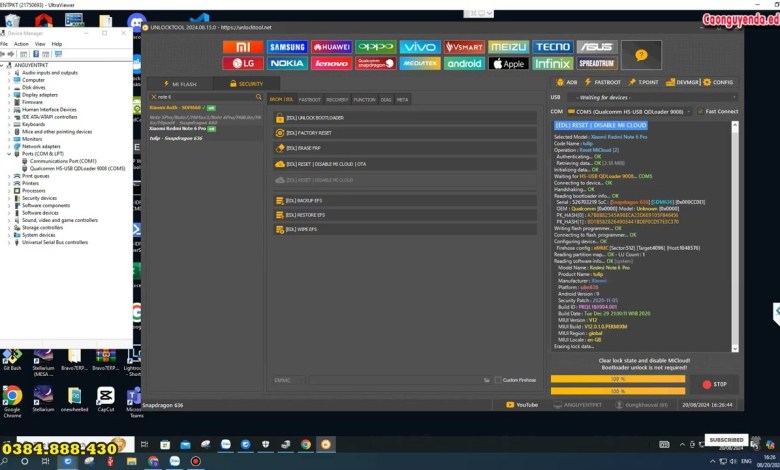Select the Tecno brand icon
The height and width of the screenshot is (470, 780).
[x=553, y=47]
